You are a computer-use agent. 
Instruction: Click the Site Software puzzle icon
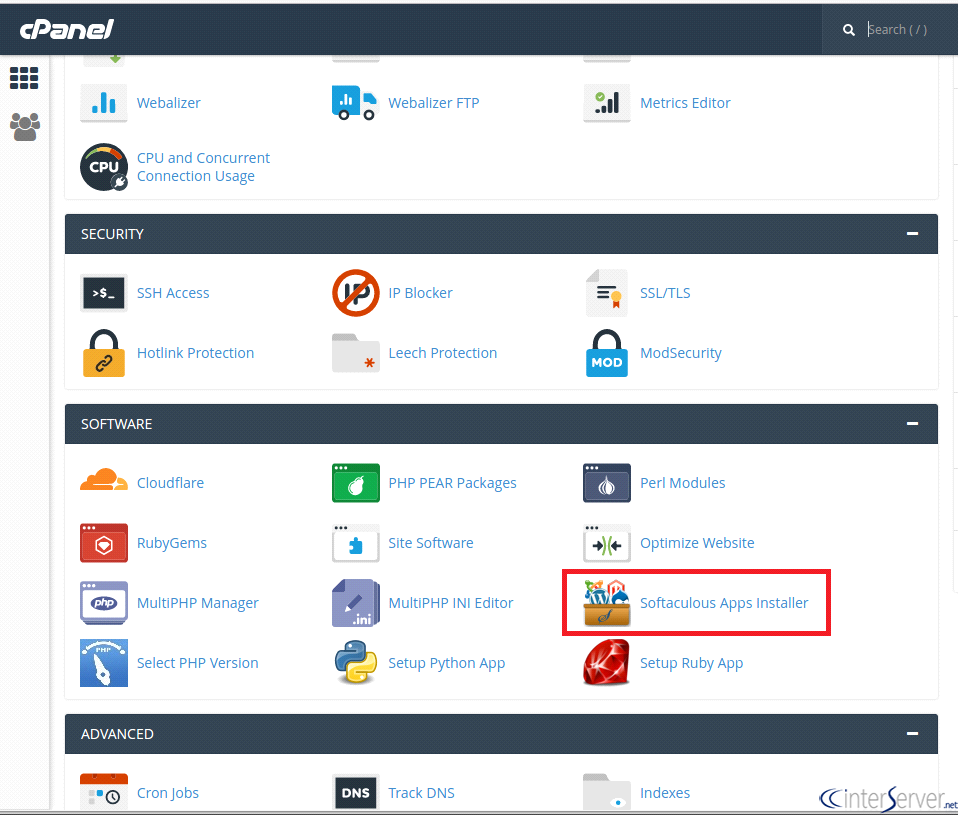pos(356,543)
